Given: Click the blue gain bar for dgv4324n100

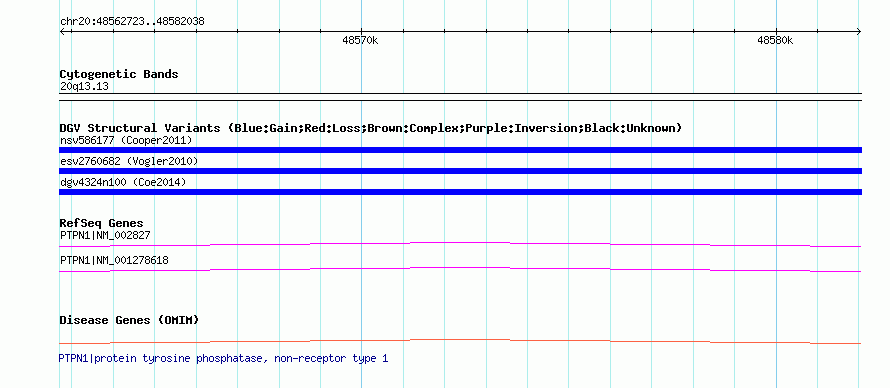Looking at the screenshot, I should click(x=460, y=192).
